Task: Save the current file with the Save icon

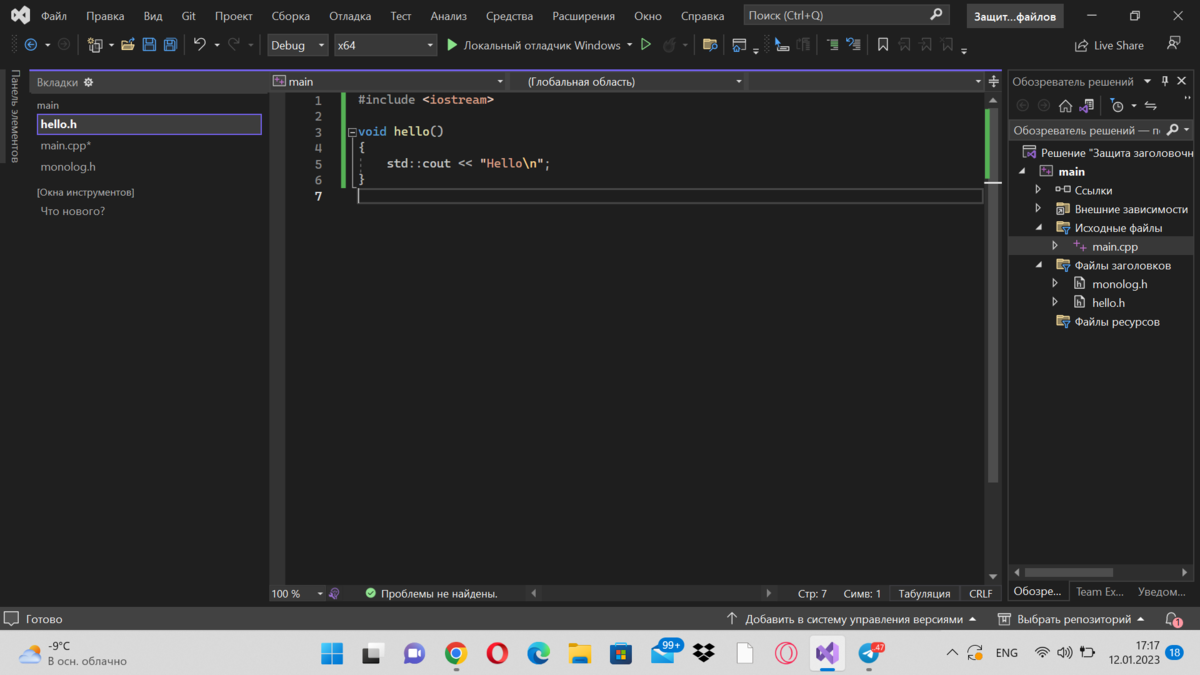Action: click(149, 45)
